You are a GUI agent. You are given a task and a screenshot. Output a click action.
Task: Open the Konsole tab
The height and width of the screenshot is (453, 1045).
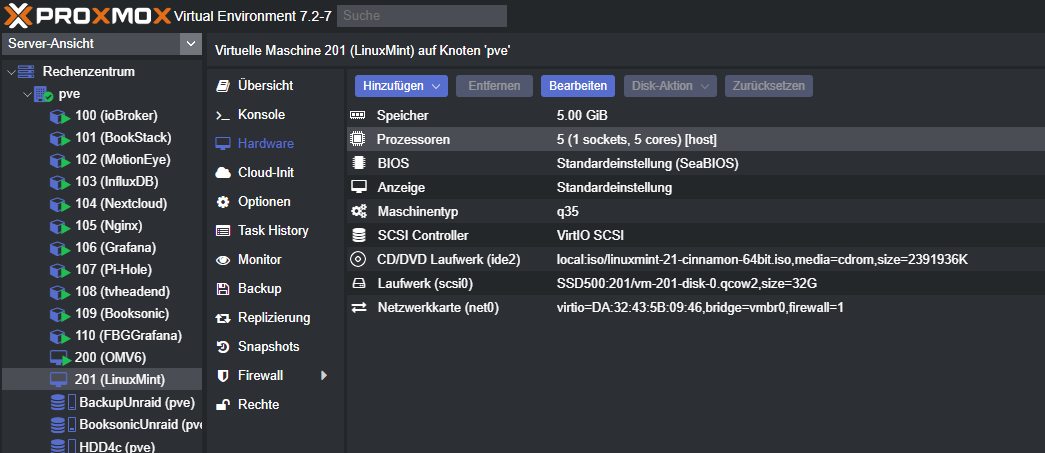261,115
